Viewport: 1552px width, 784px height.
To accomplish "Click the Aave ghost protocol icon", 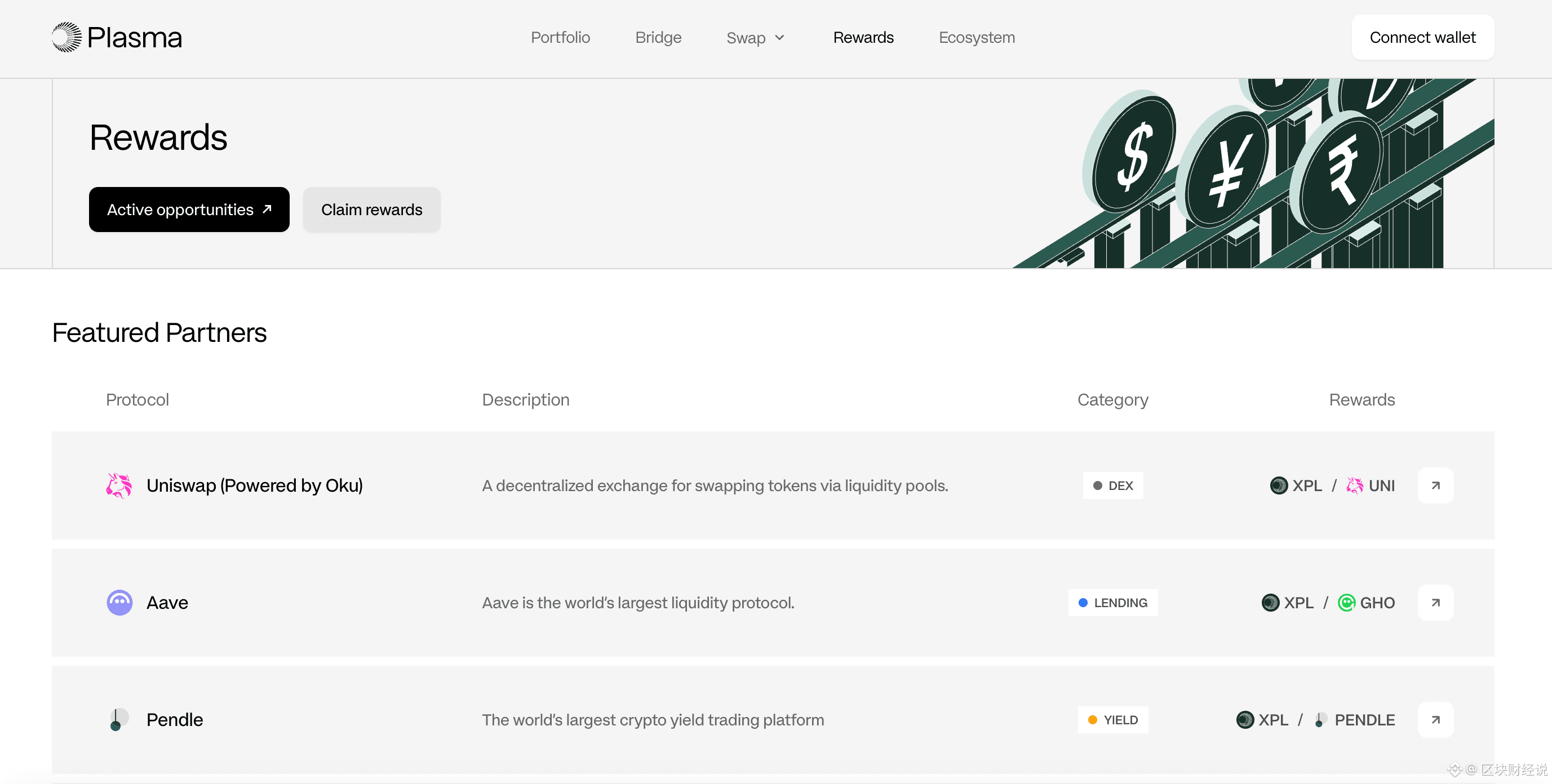I will tap(119, 602).
